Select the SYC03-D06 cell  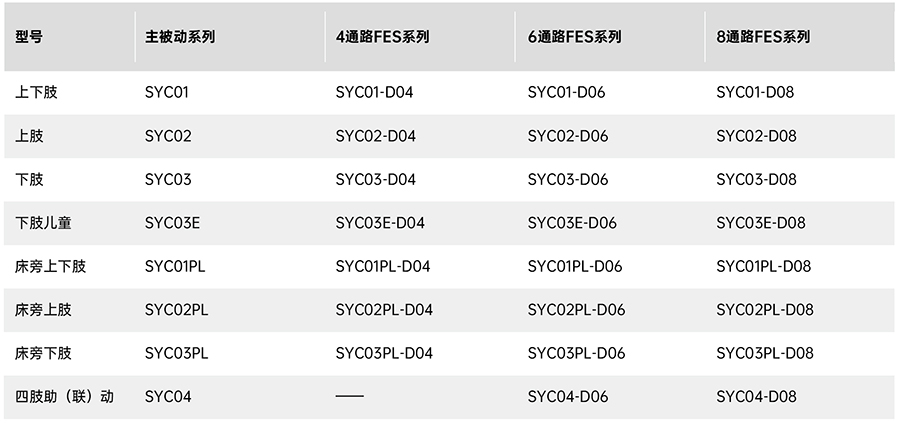(567, 180)
